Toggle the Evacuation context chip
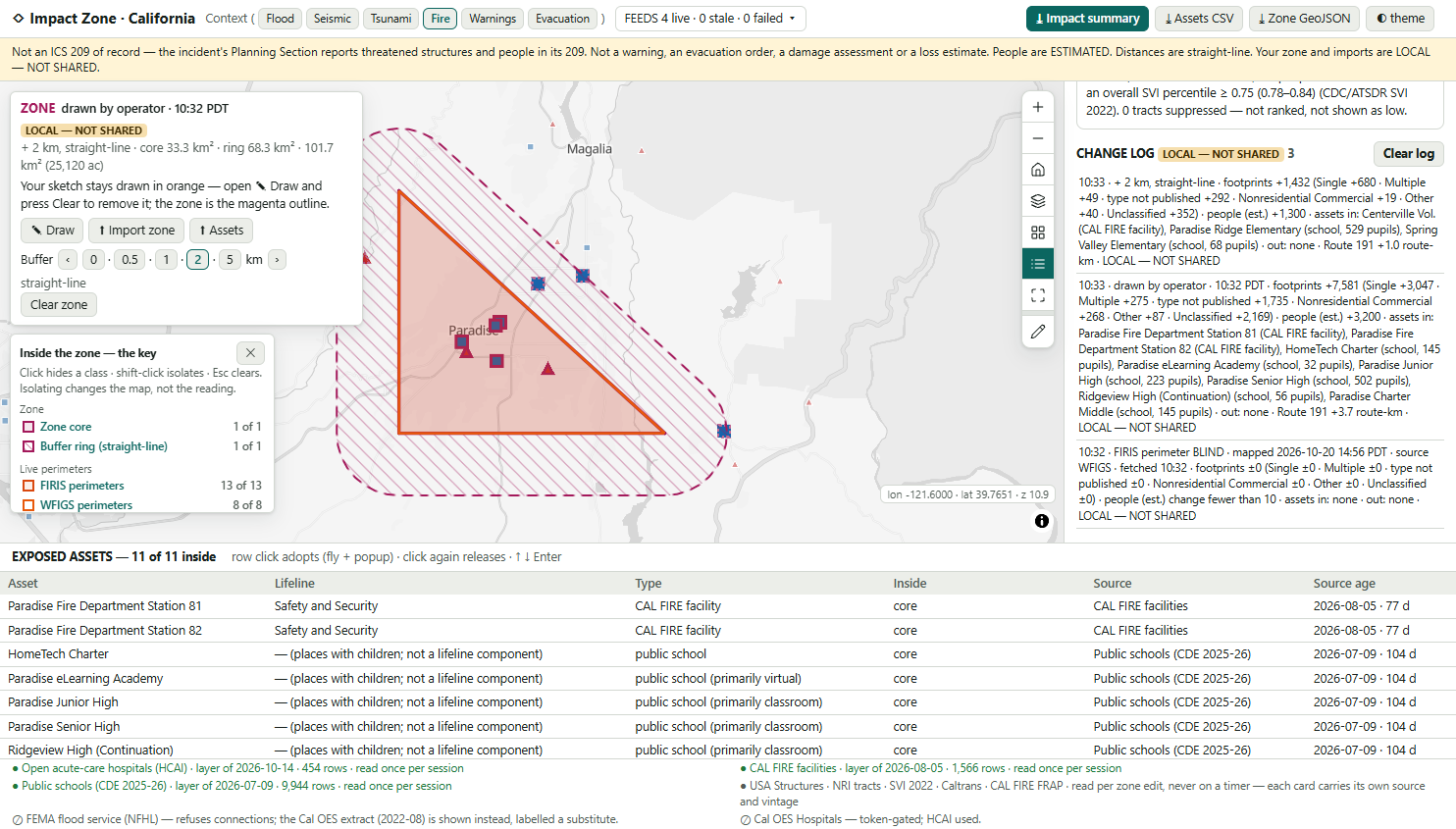This screenshot has width=1456, height=829. pyautogui.click(x=562, y=18)
